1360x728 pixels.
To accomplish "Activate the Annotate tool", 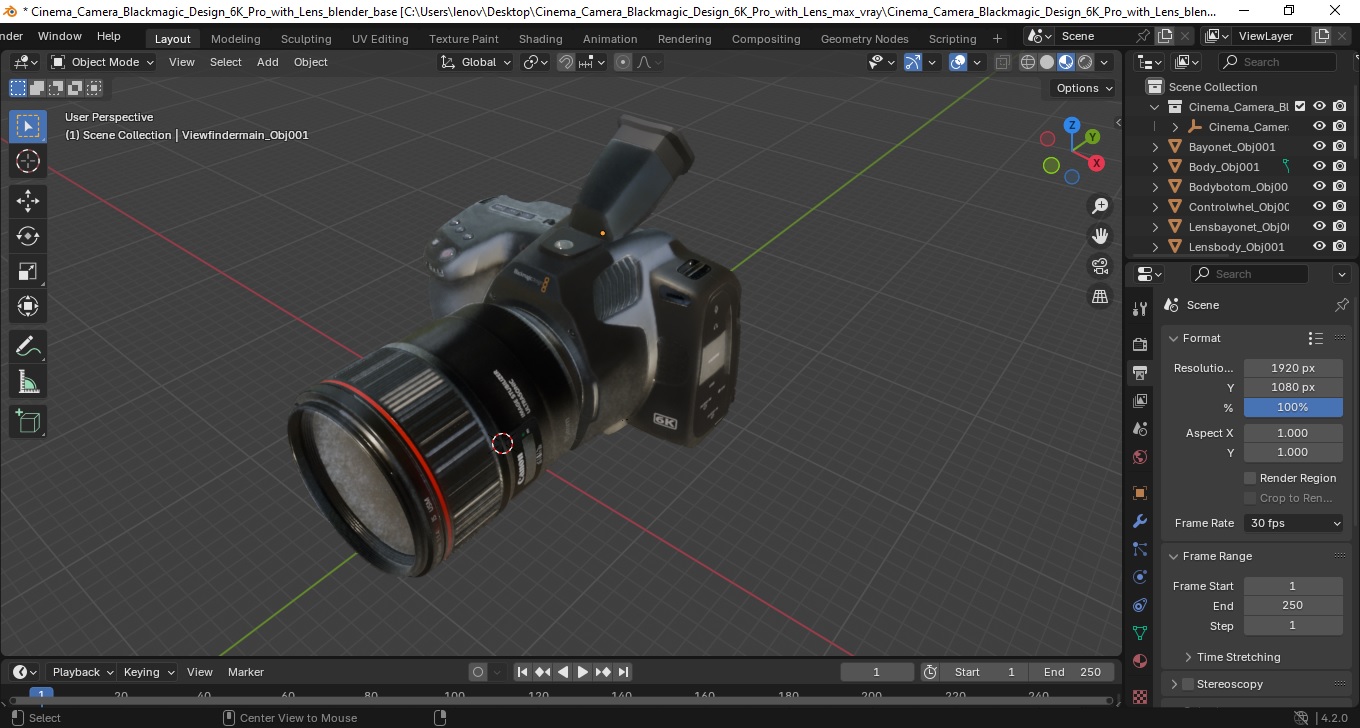I will tap(28, 347).
